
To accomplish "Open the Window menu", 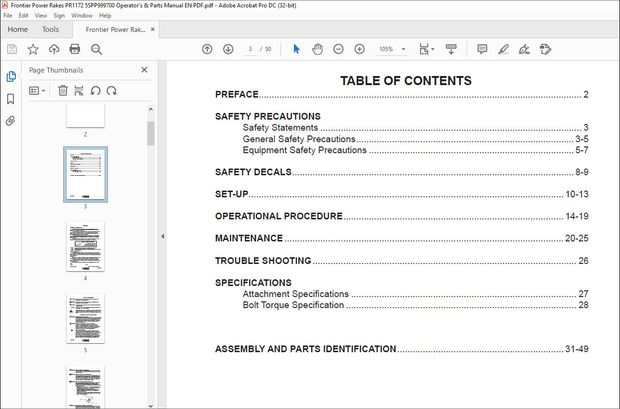I will click(x=82, y=15).
